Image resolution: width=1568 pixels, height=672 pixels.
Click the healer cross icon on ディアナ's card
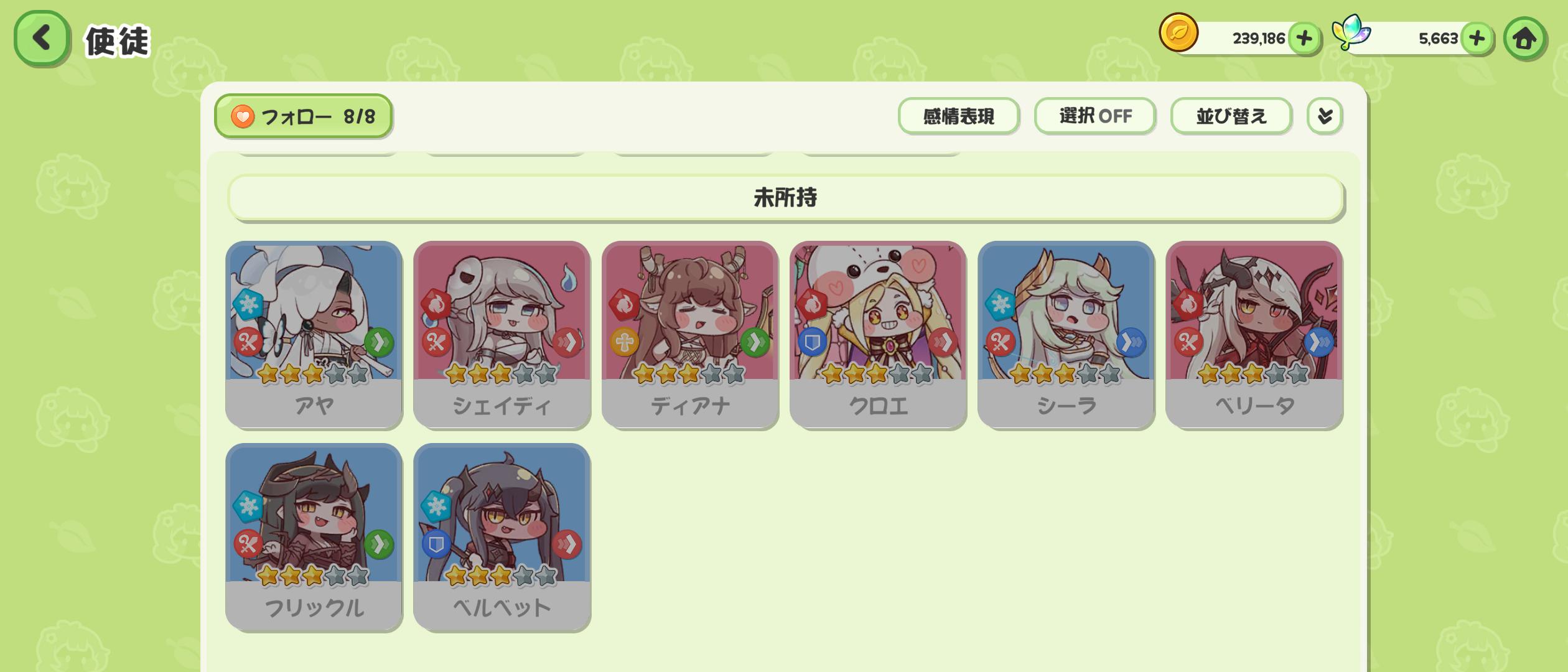tap(624, 342)
